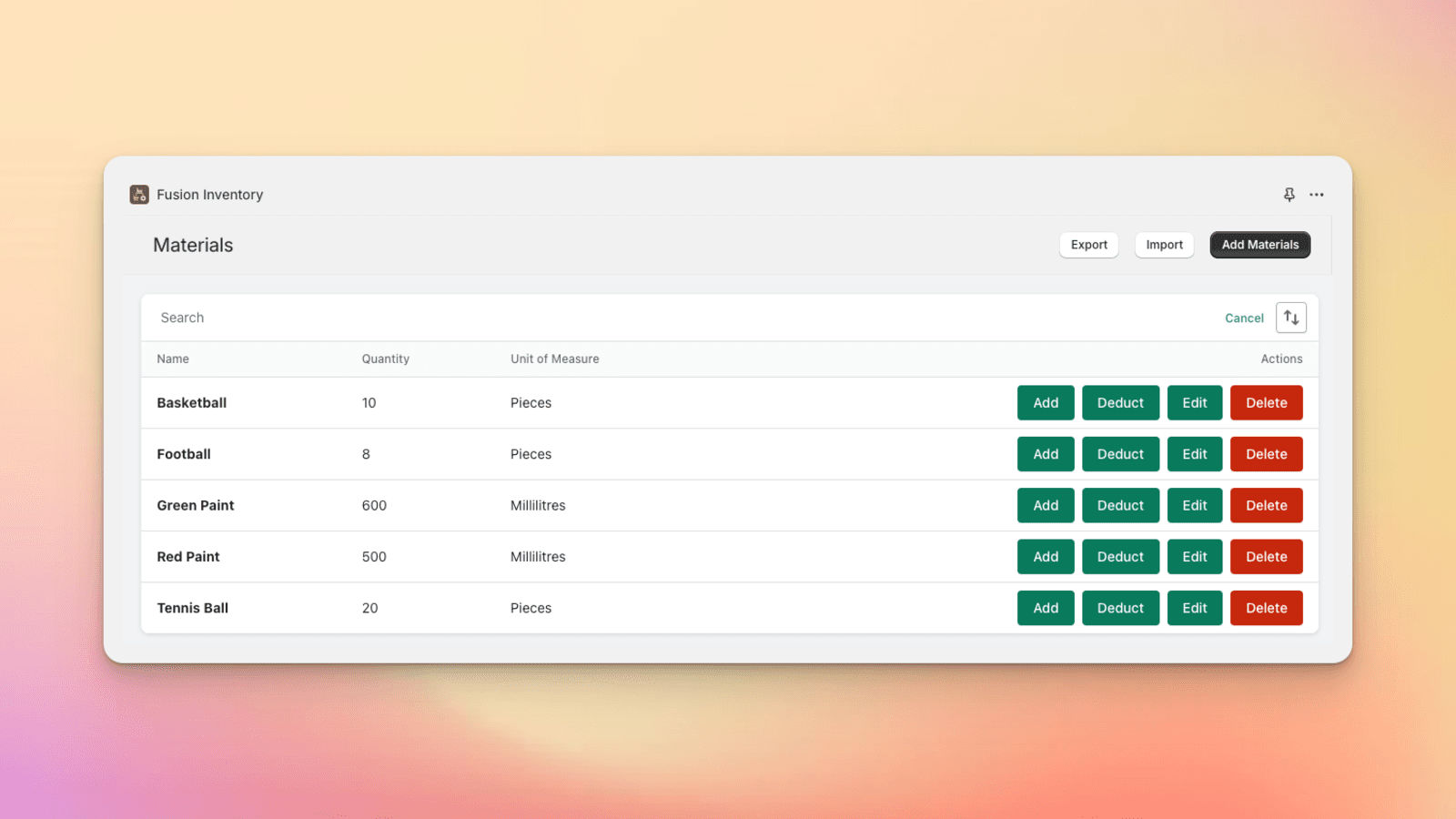Sort materials by the Name column header
The width and height of the screenshot is (1456, 819).
click(173, 359)
